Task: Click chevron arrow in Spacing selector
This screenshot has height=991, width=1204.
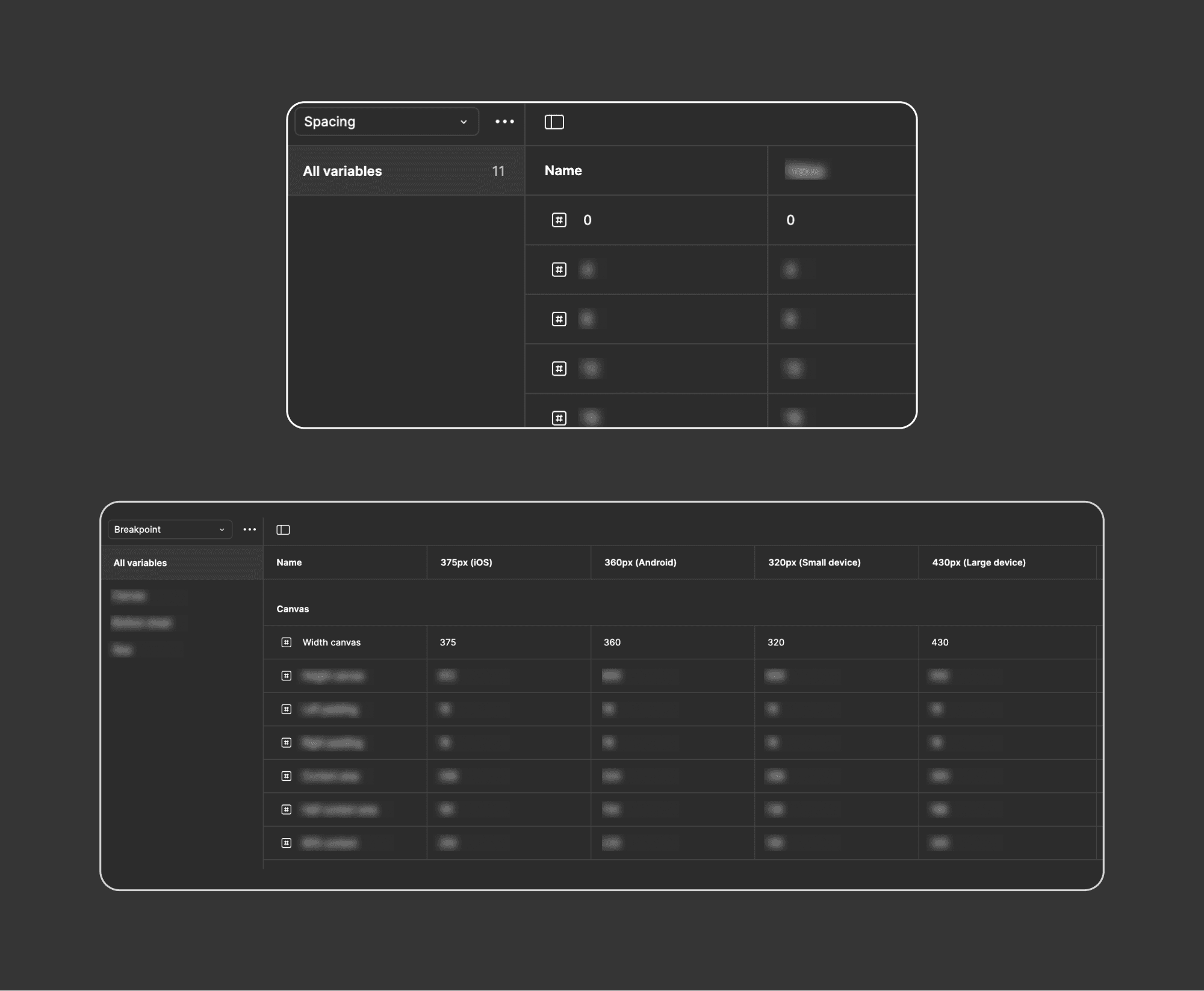Action: coord(464,122)
